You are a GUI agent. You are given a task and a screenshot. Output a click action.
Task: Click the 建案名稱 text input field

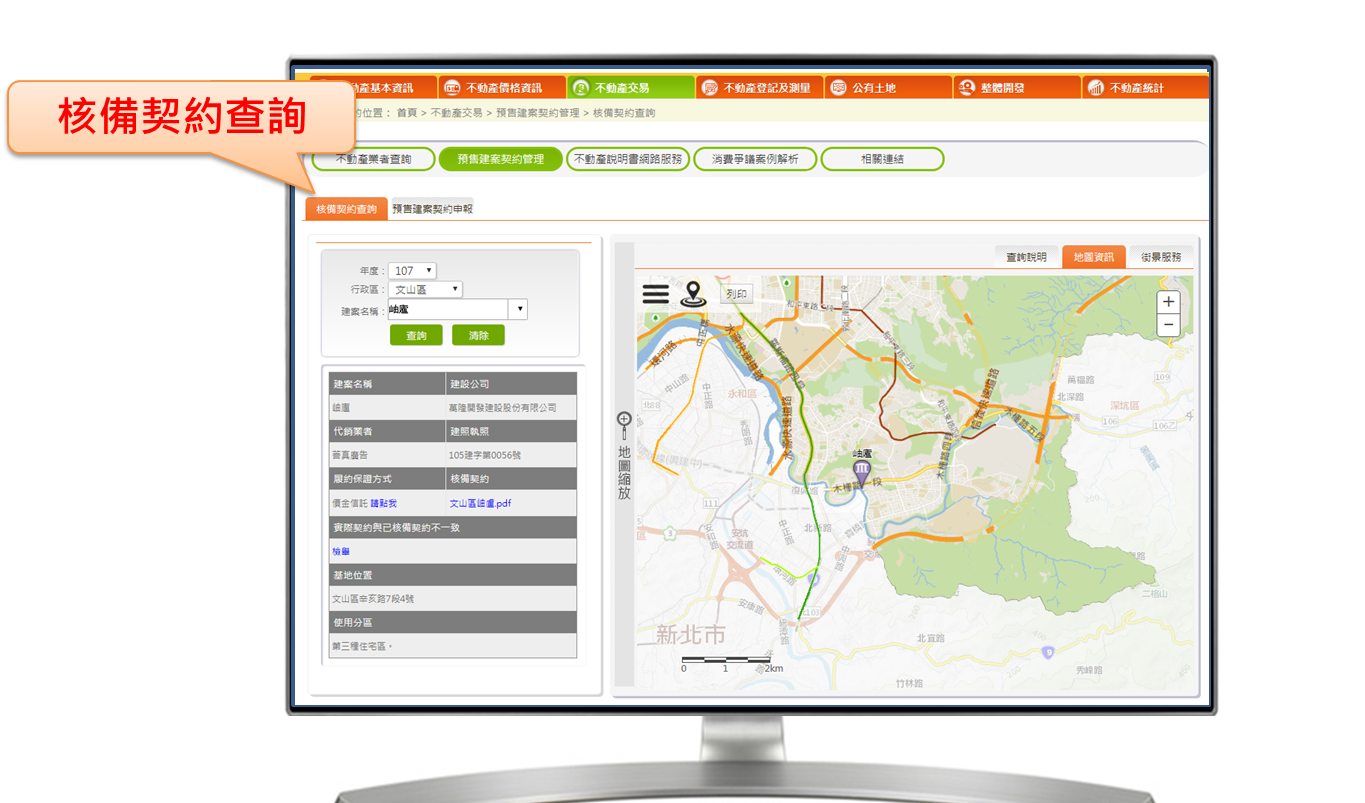click(448, 310)
